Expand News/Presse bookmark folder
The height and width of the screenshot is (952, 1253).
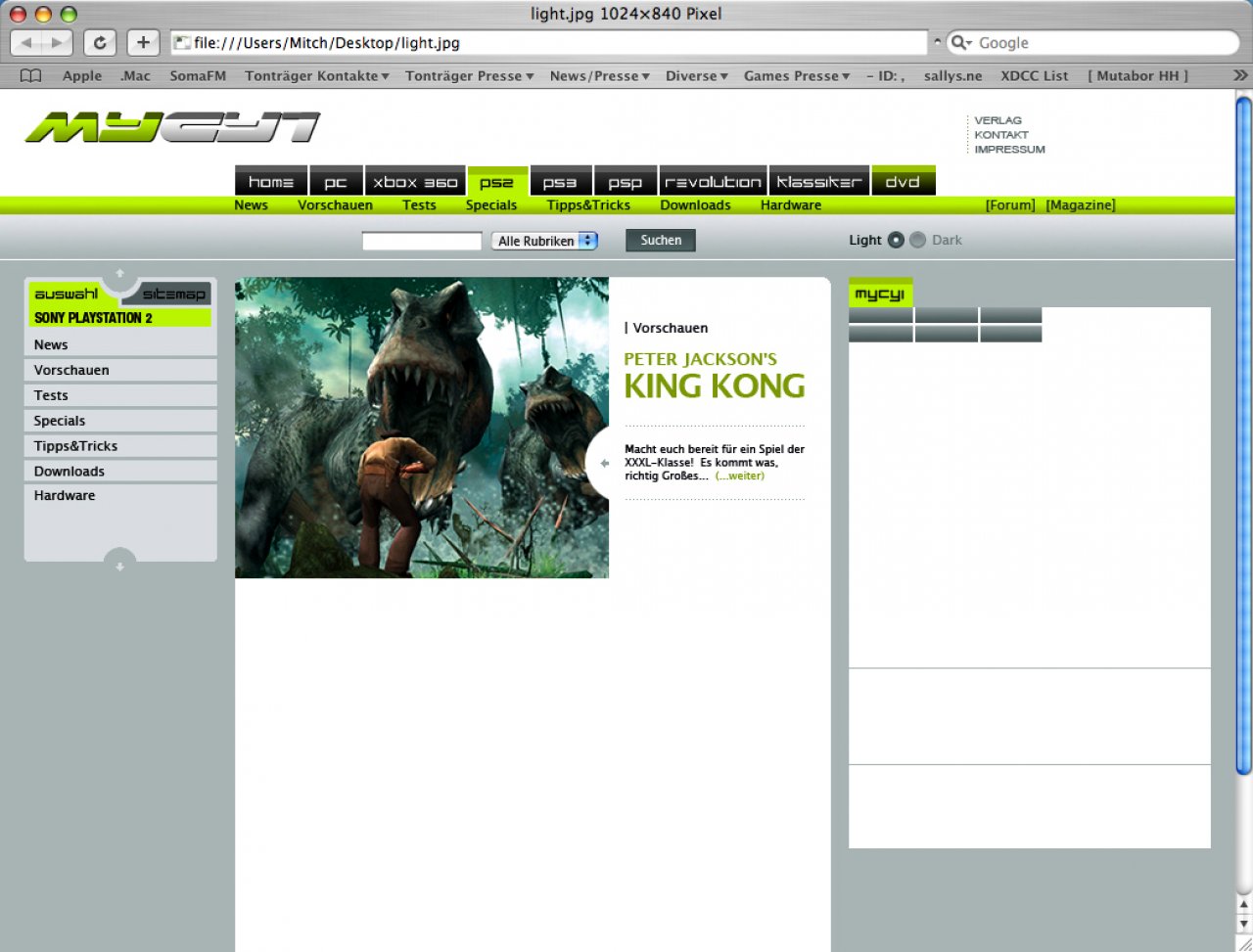[599, 75]
